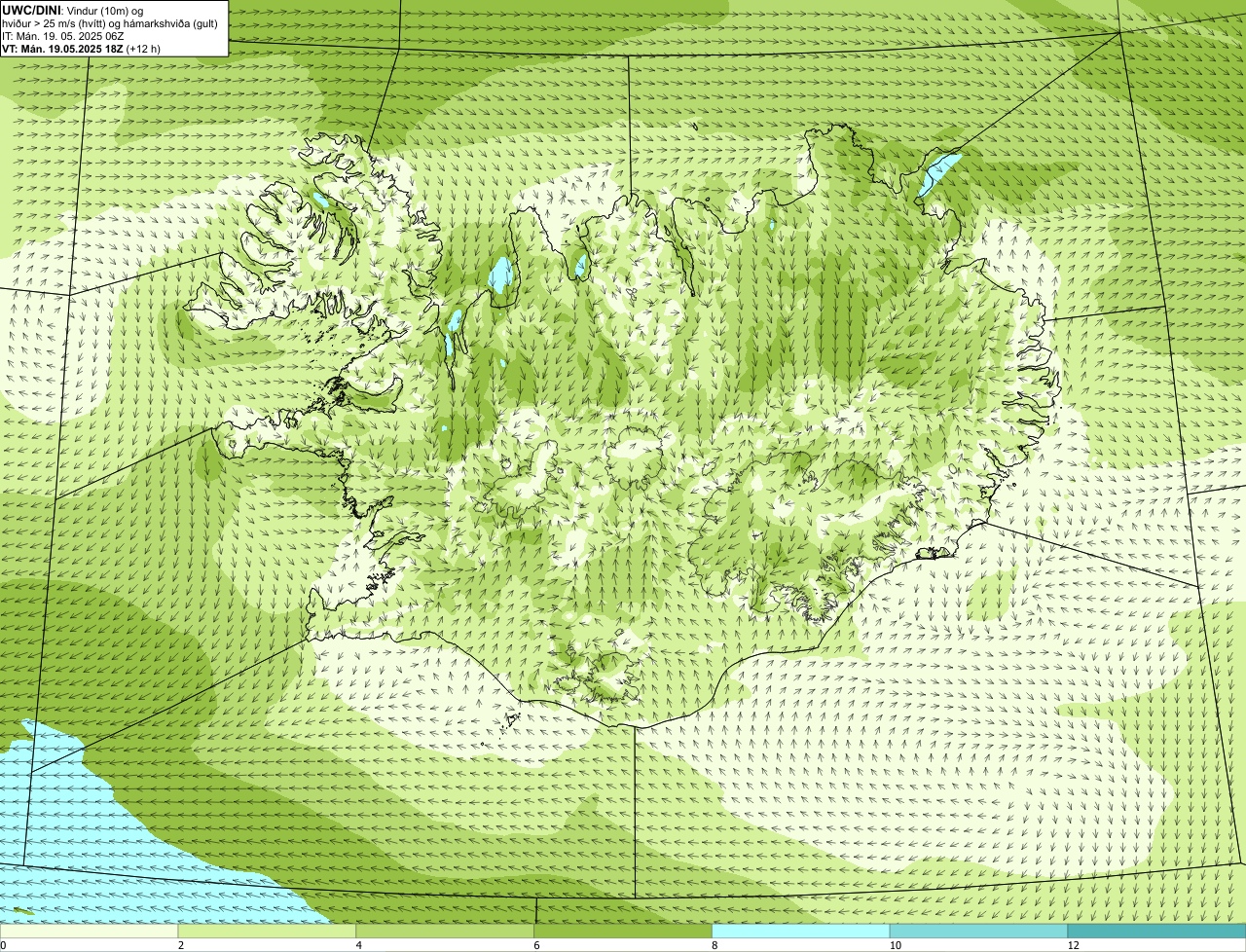Click the '12' label on the wind scale
This screenshot has width=1246, height=952.
pos(1074,945)
